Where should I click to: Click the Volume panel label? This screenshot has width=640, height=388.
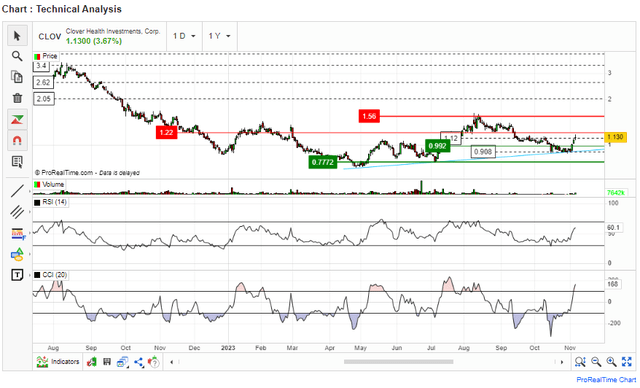49,185
